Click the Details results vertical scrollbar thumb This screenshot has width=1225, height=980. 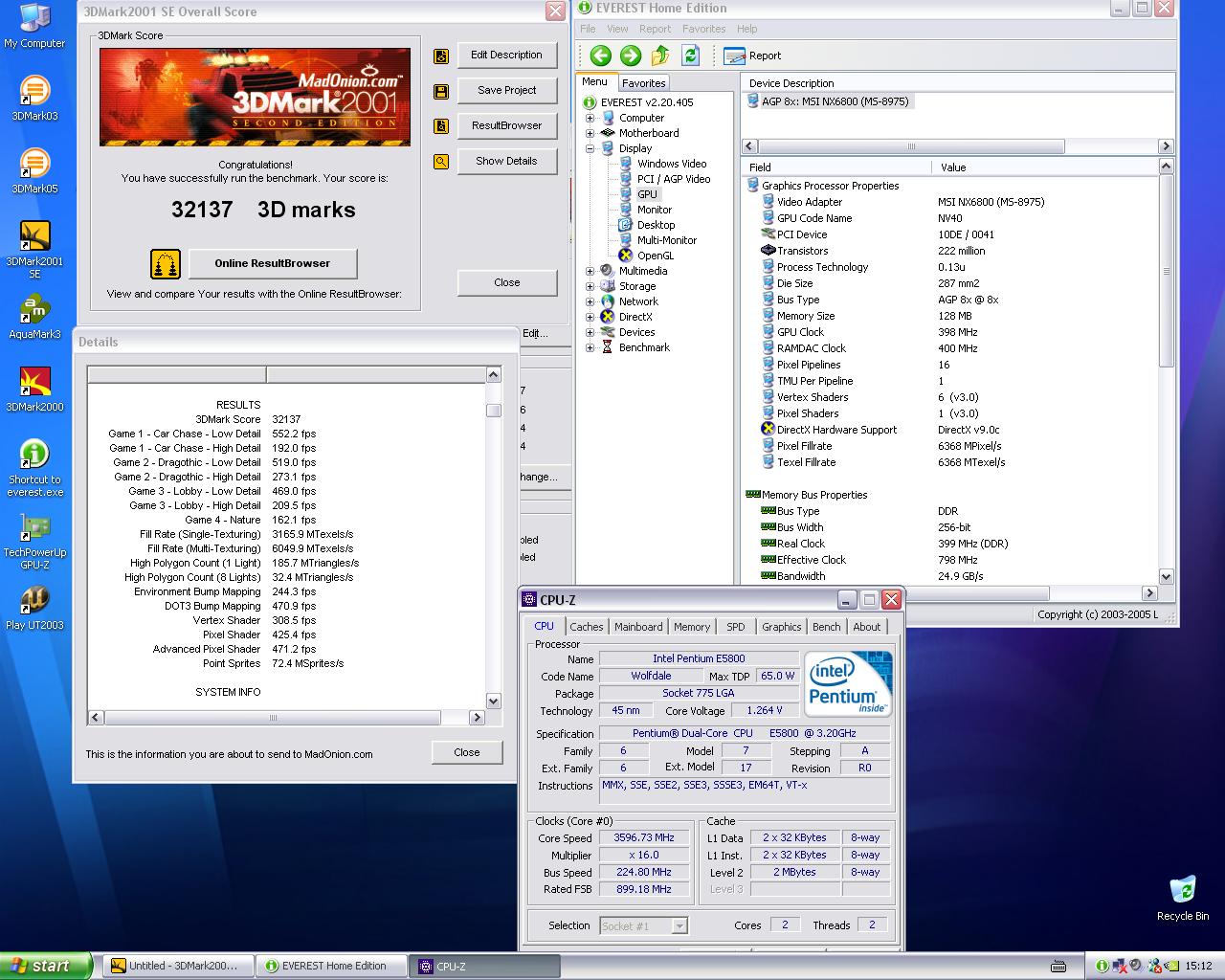[493, 411]
